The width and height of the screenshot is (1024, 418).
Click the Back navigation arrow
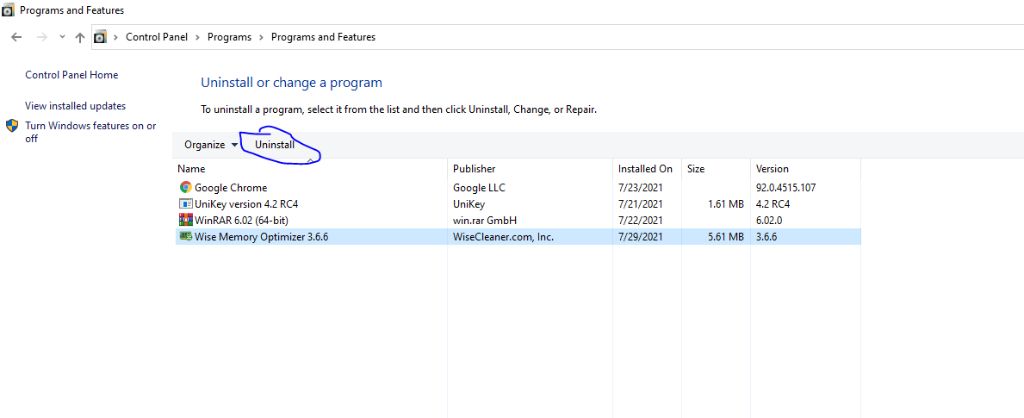click(17, 37)
